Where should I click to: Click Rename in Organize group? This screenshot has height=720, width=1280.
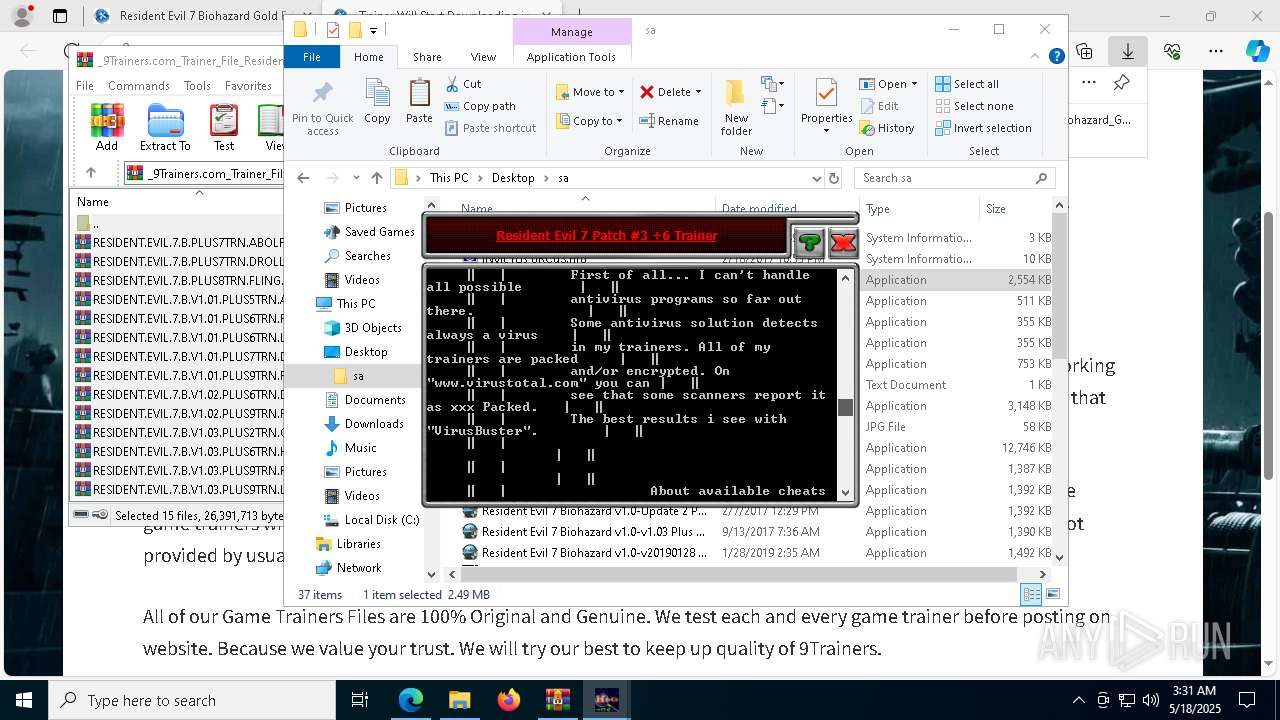(669, 121)
